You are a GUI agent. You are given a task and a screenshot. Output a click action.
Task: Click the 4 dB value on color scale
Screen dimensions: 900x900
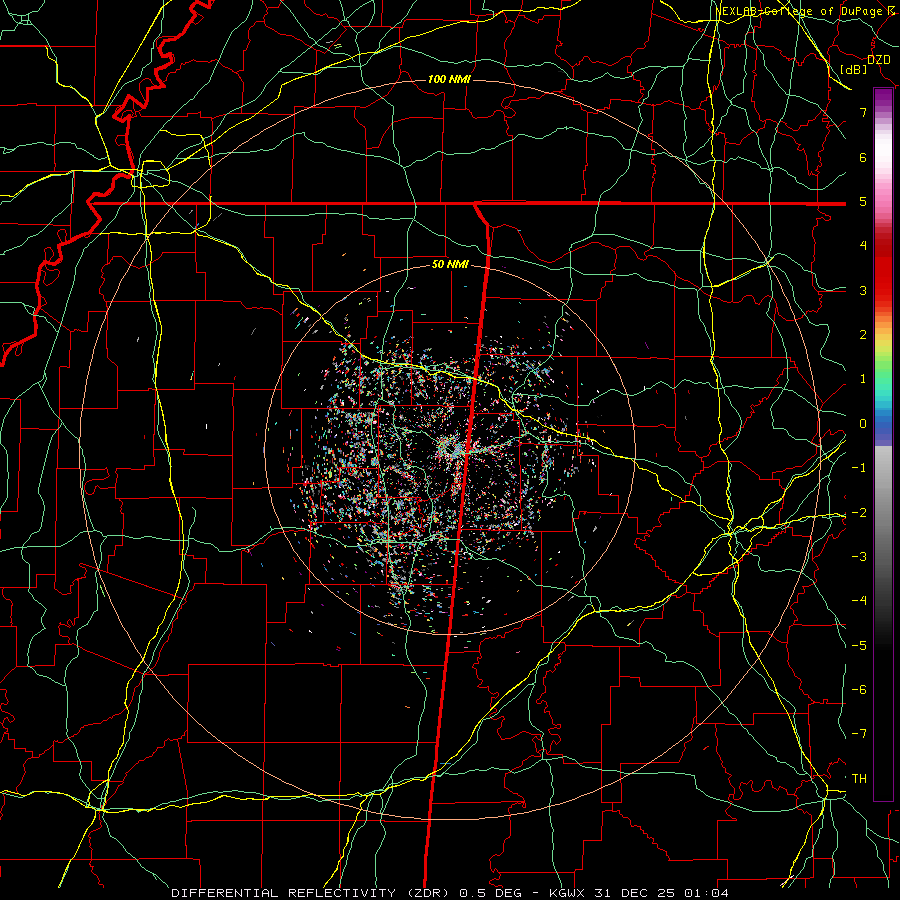pyautogui.click(x=863, y=246)
